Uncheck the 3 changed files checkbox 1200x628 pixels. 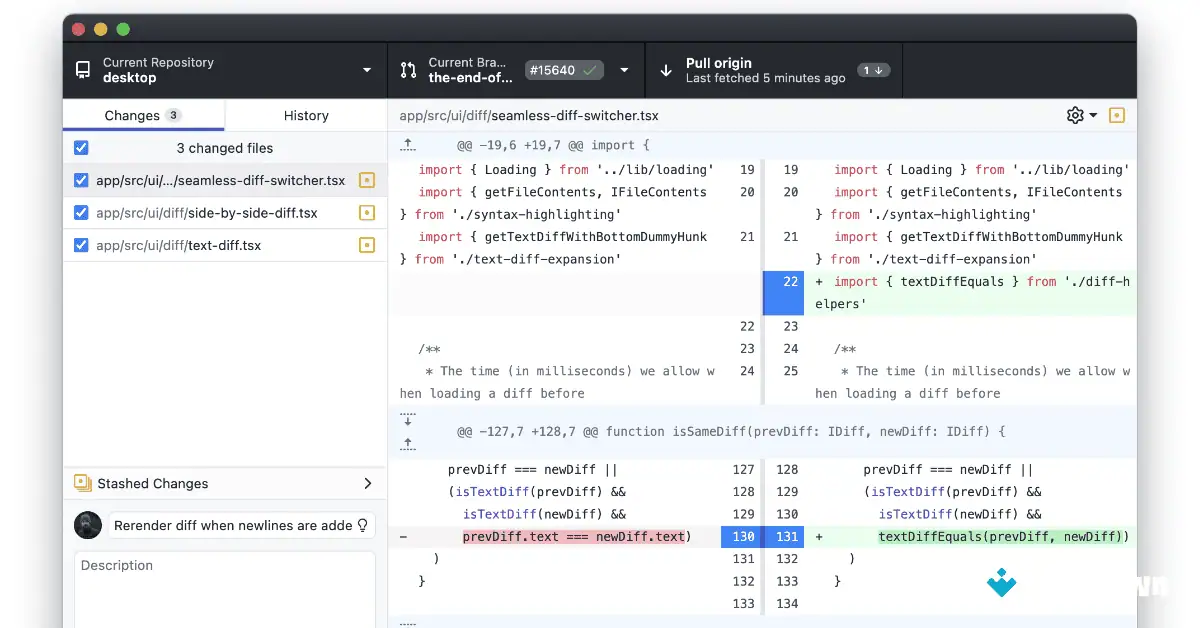click(x=81, y=147)
